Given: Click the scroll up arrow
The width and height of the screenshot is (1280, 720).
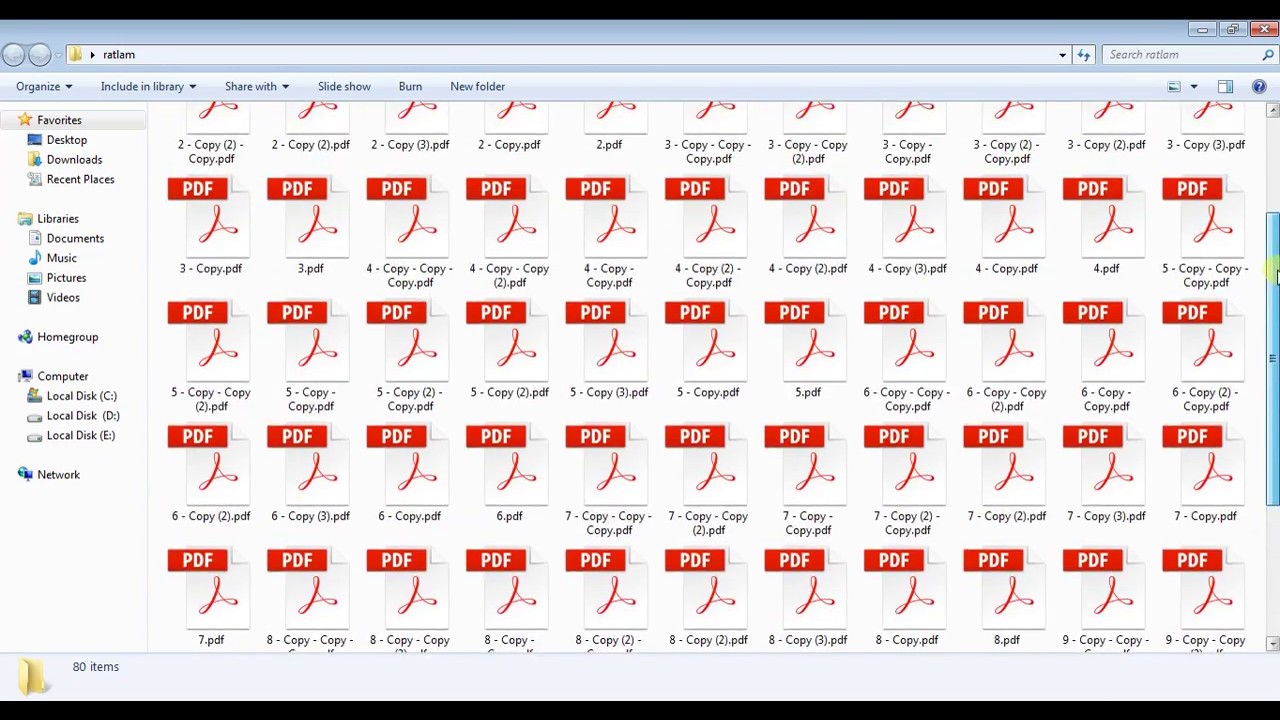Looking at the screenshot, I should pyautogui.click(x=1272, y=110).
